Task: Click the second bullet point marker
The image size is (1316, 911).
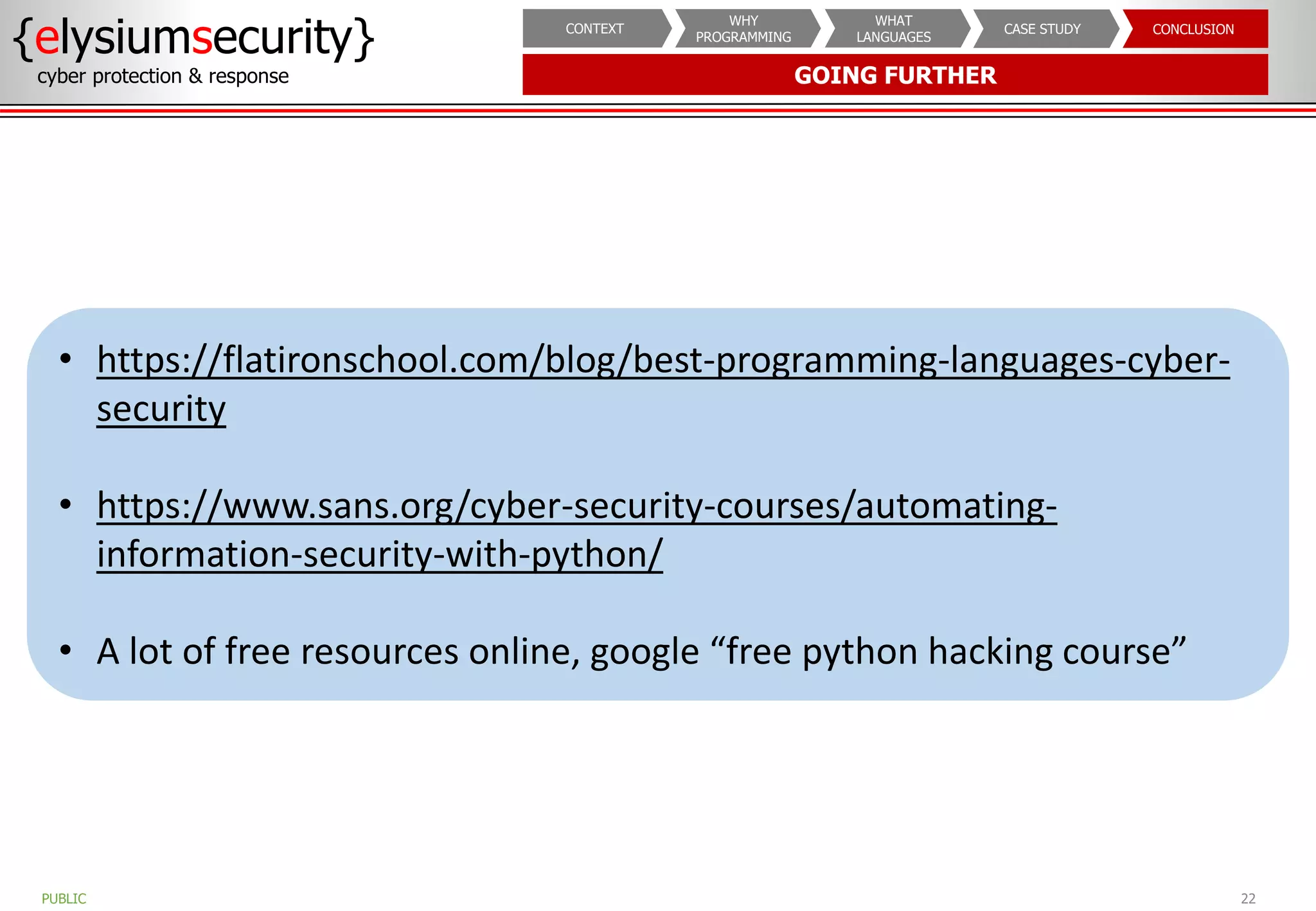Action: point(65,505)
